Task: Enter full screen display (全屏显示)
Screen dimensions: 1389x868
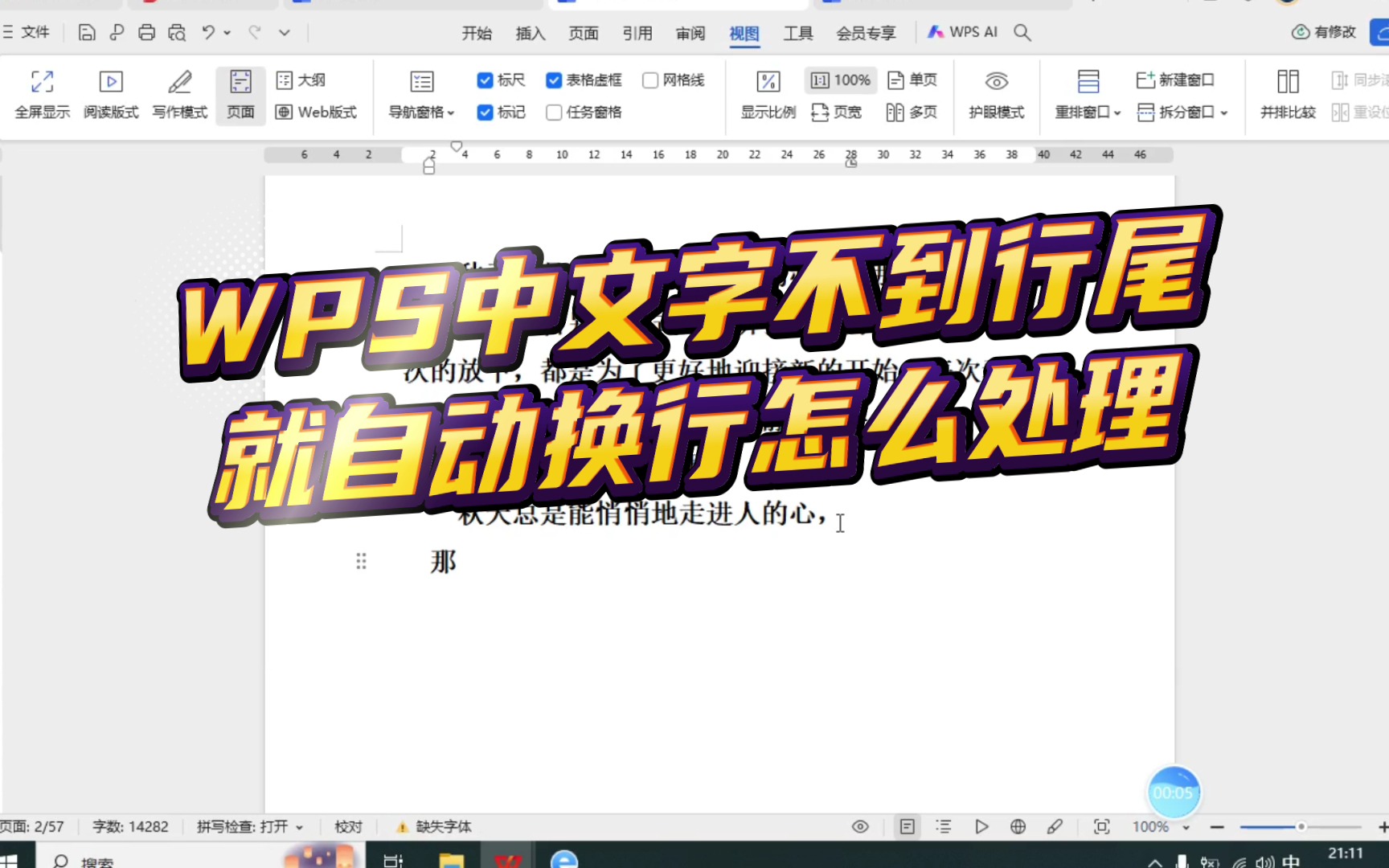Action: pyautogui.click(x=43, y=95)
